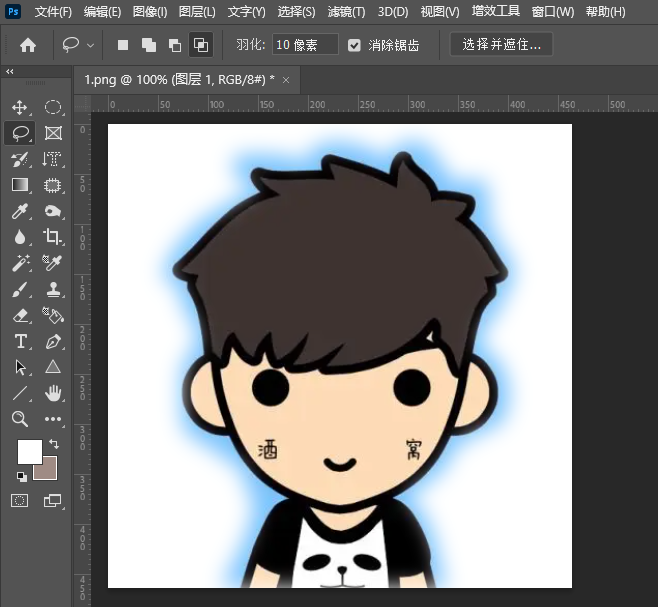Select the Lasso tool in the toolbox
Screen dimensions: 658x607
tap(20, 133)
